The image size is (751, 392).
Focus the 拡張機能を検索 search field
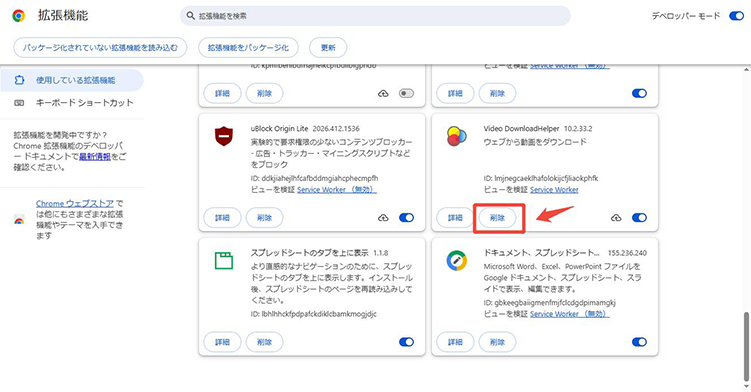[x=375, y=16]
